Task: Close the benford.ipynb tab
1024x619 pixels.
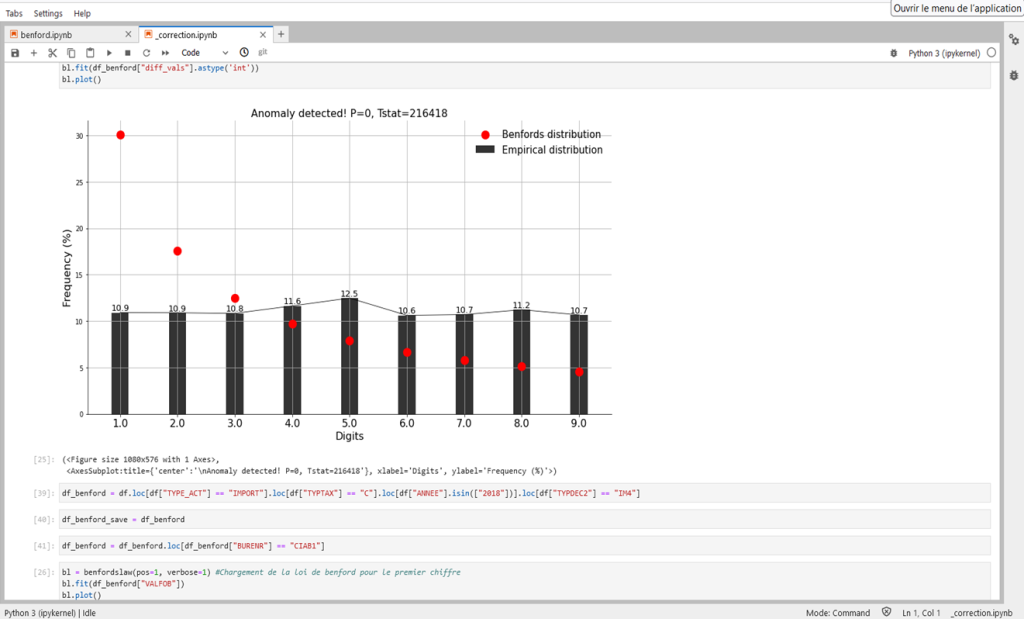Action: [x=128, y=35]
